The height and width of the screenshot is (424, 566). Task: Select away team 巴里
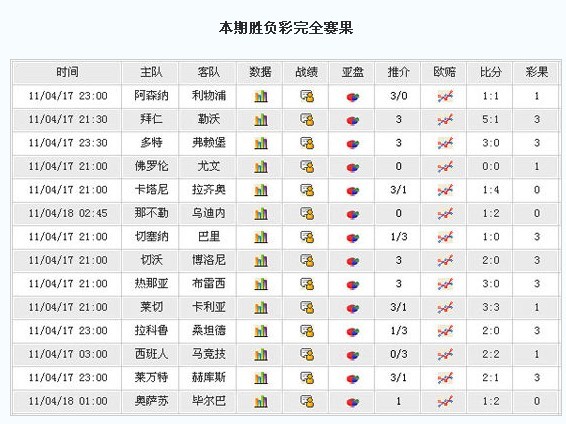[209, 236]
